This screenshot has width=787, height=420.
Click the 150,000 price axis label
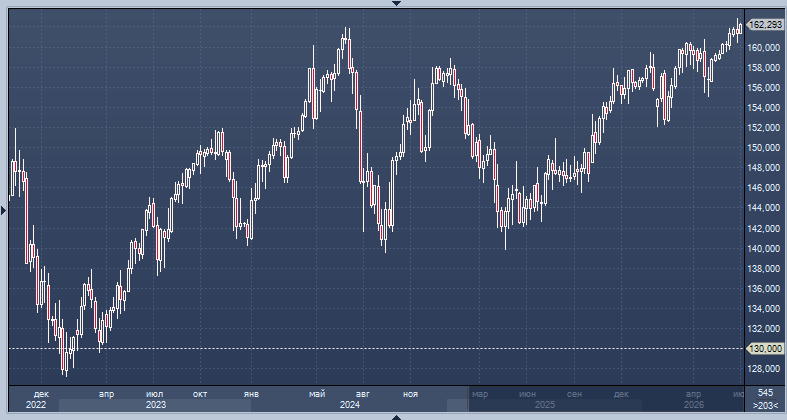pos(766,148)
